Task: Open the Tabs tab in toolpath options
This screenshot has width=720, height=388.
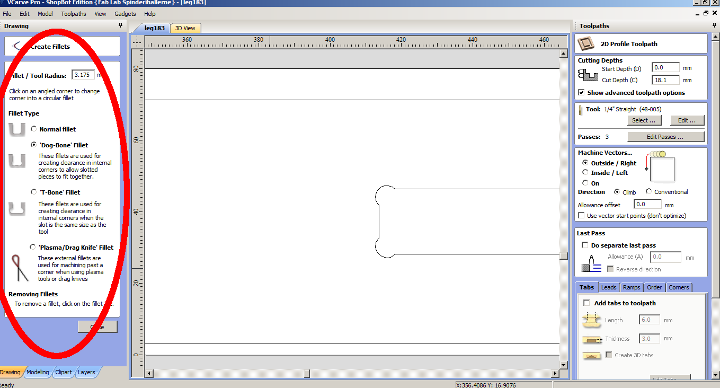Action: click(x=587, y=287)
